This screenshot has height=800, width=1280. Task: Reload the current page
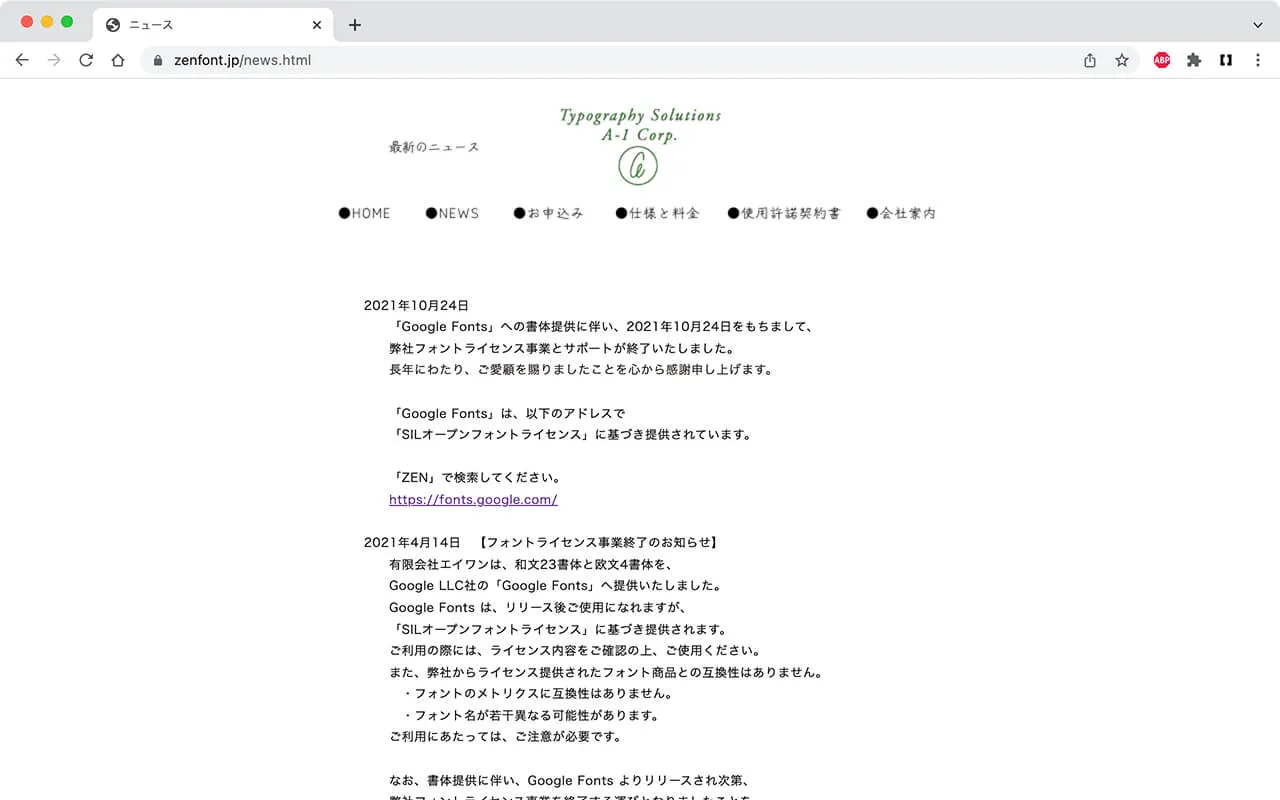86,60
